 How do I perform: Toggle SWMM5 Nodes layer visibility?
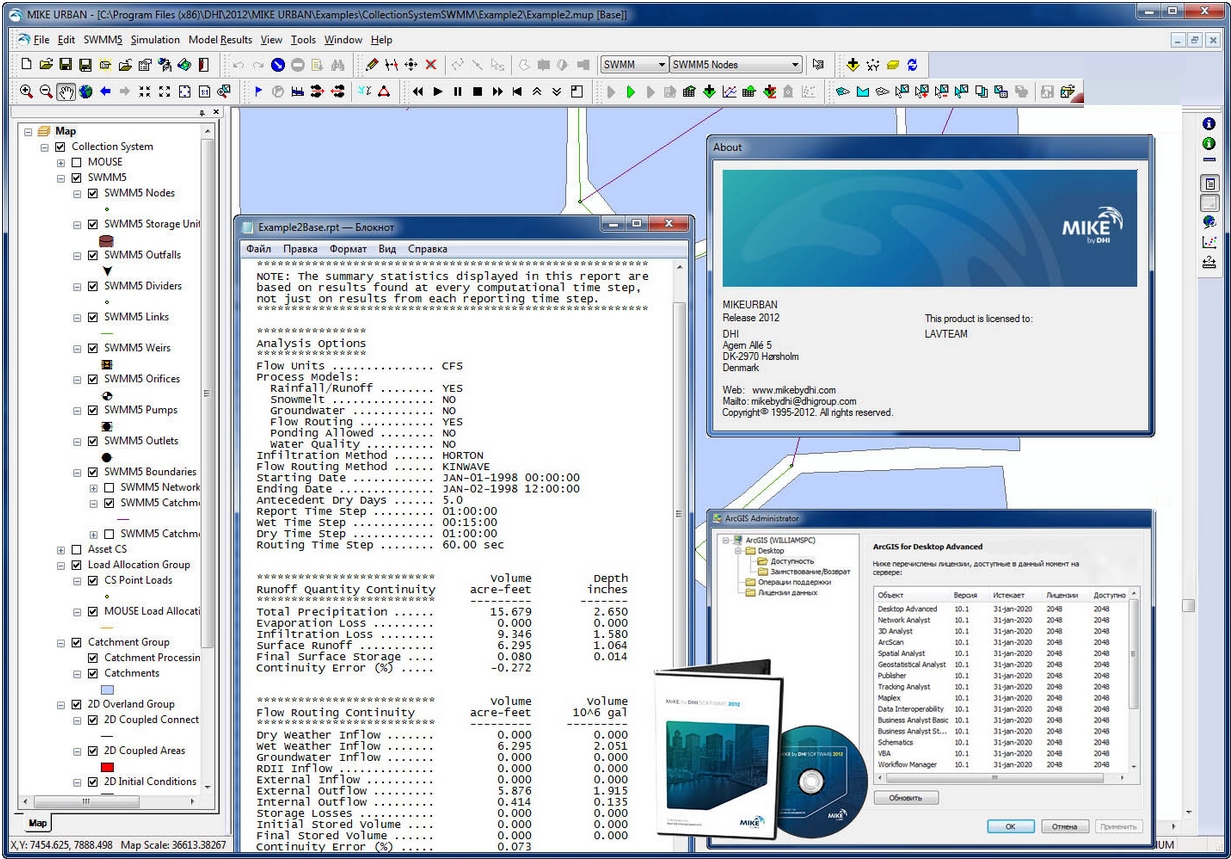[93, 193]
